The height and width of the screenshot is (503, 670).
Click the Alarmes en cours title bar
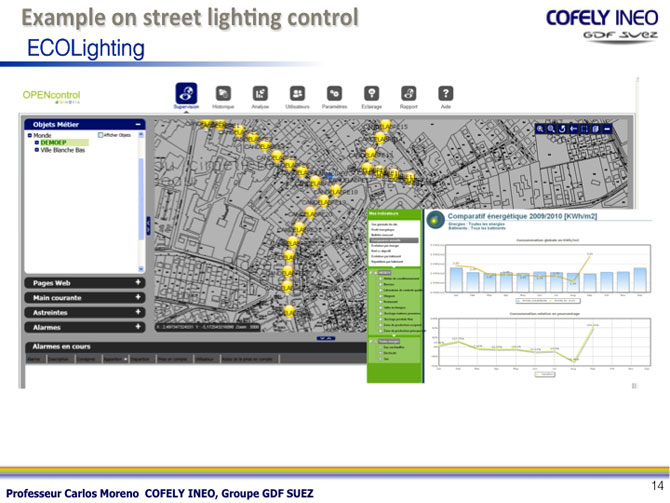pyautogui.click(x=197, y=347)
